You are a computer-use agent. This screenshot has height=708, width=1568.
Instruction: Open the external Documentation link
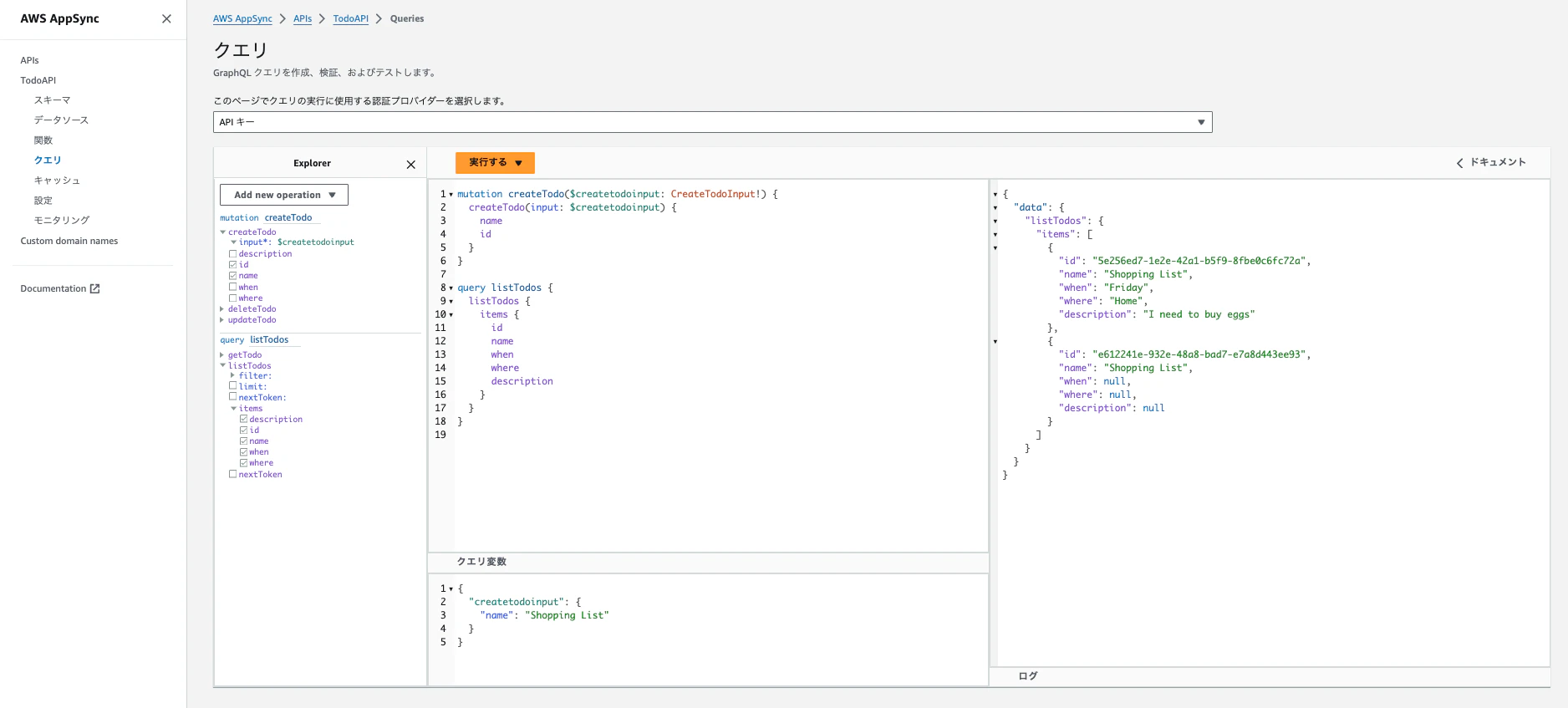pyautogui.click(x=60, y=289)
